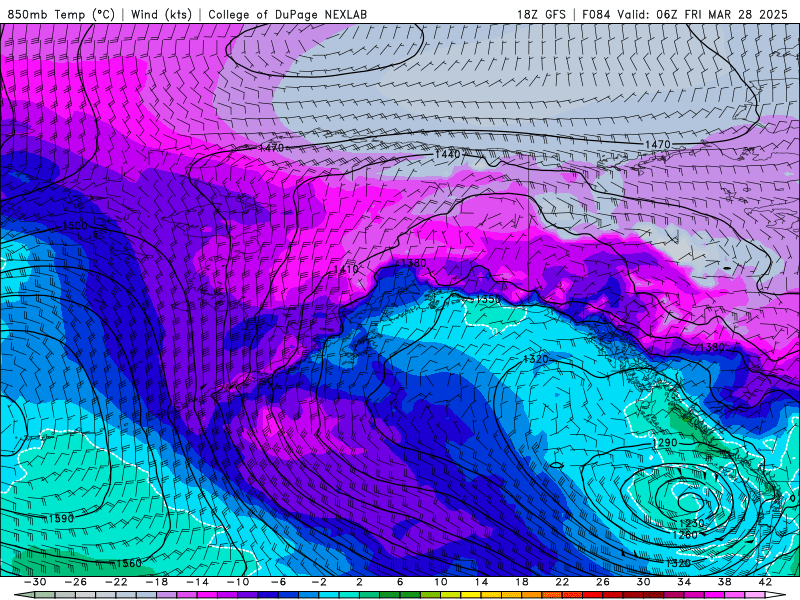Click the FRI MAR 28 2025 valid date
This screenshot has height=600, width=800.
736,14
